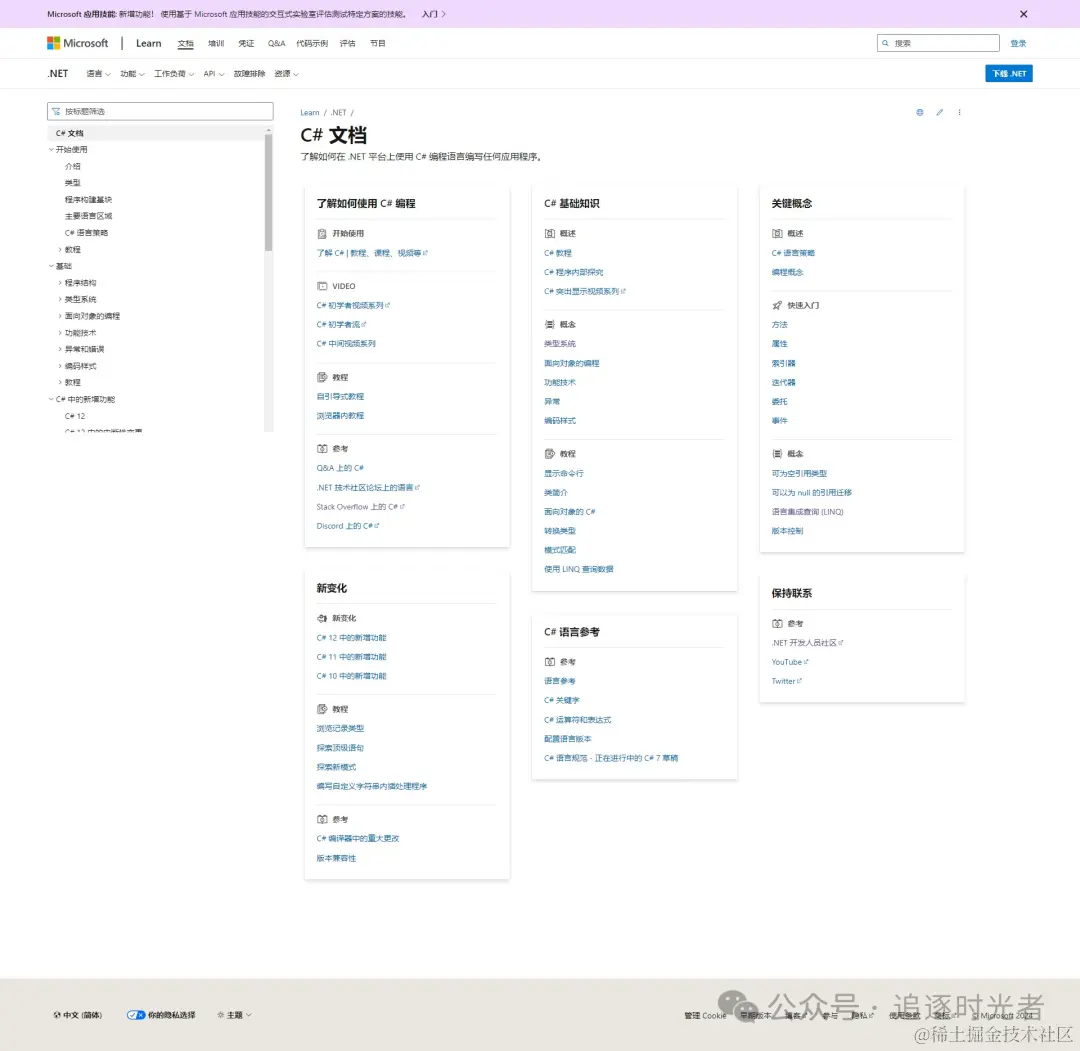Click the 概述 icon in C# 基础知识 card
Image resolution: width=1080 pixels, height=1051 pixels.
point(549,233)
